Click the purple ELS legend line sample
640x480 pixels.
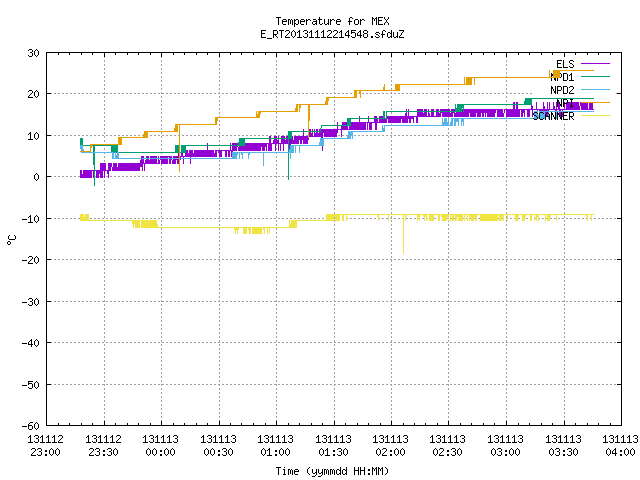point(595,64)
